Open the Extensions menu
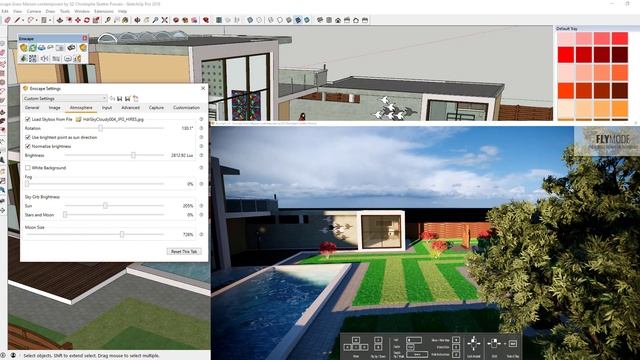 pyautogui.click(x=104, y=11)
